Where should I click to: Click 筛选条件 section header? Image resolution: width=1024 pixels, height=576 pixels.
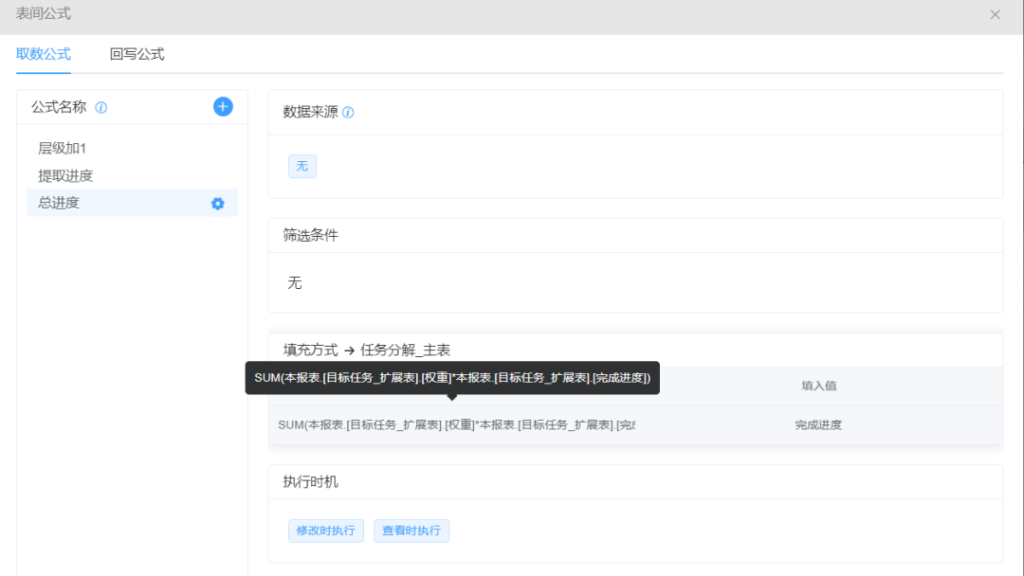310,236
